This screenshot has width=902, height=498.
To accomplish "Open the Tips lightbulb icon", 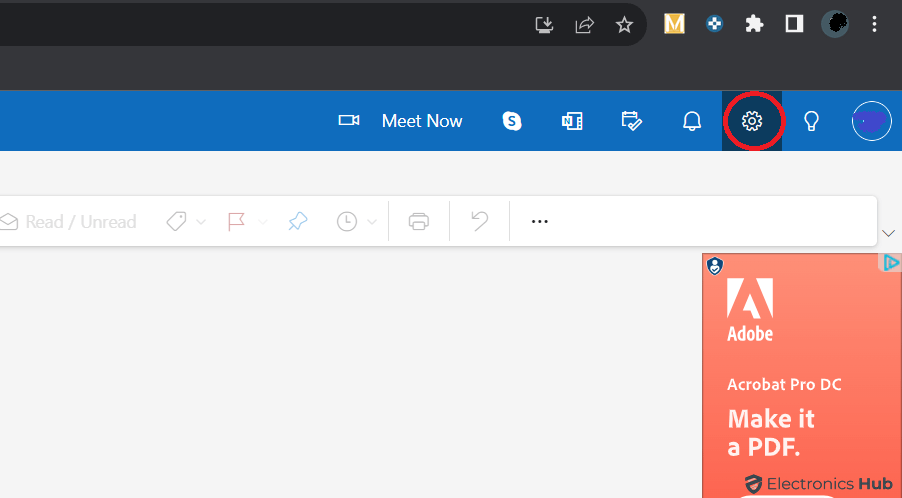I will (x=812, y=121).
